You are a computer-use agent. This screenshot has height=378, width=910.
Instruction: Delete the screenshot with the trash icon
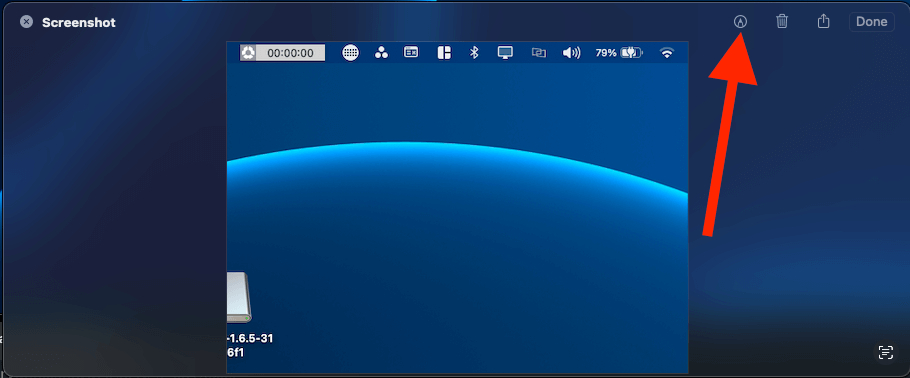782,22
